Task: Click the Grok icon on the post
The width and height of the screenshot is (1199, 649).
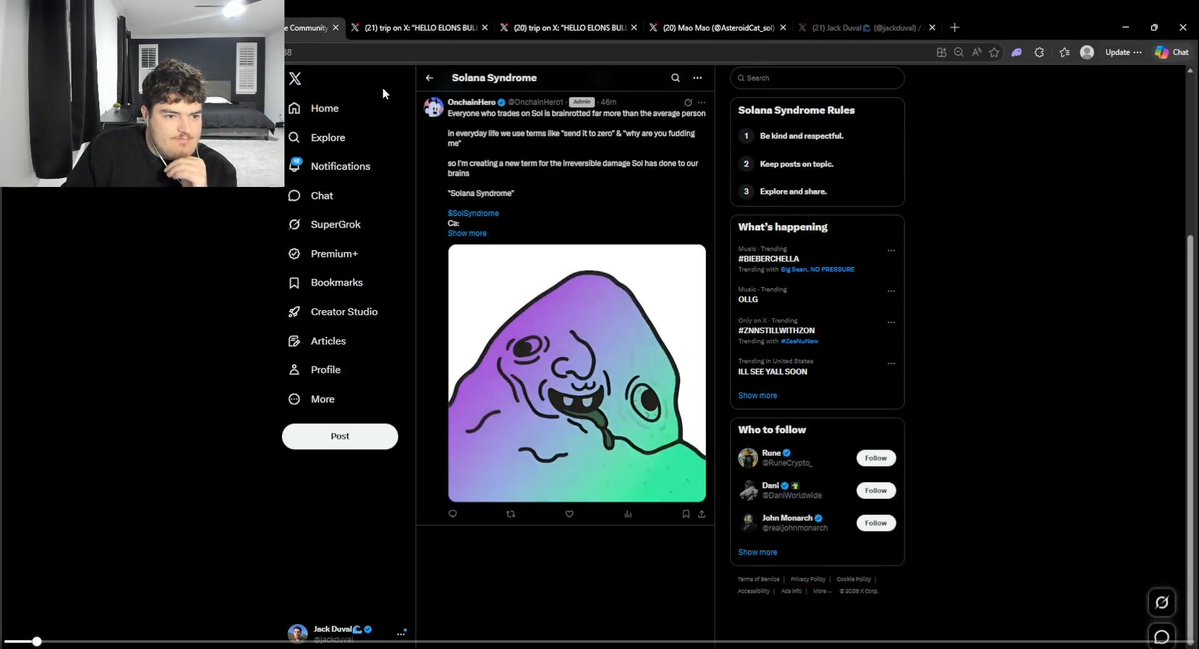Action: coord(688,102)
